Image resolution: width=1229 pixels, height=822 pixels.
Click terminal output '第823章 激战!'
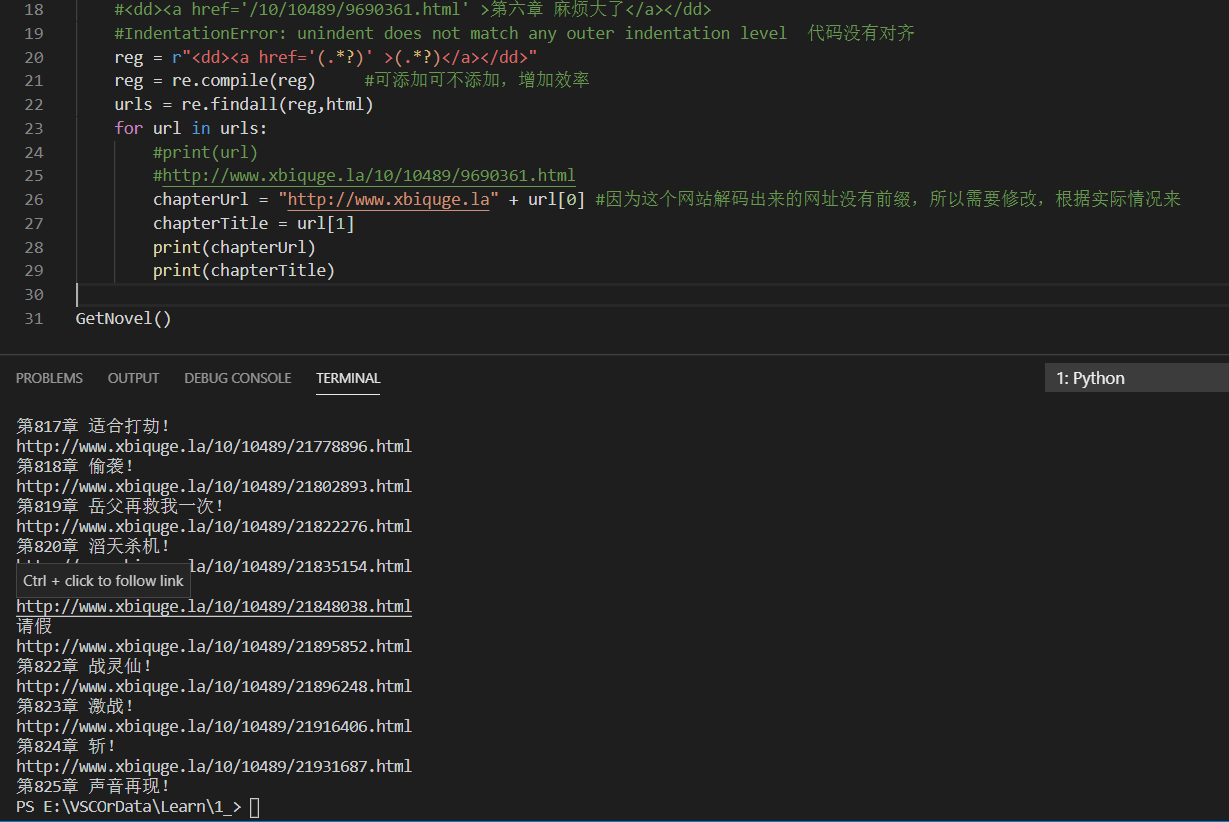[75, 706]
